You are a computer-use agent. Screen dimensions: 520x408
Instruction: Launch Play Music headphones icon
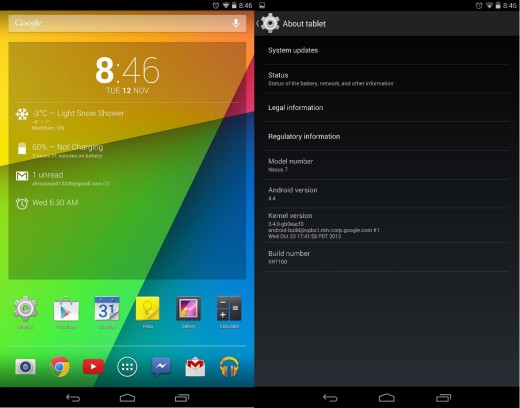point(229,367)
